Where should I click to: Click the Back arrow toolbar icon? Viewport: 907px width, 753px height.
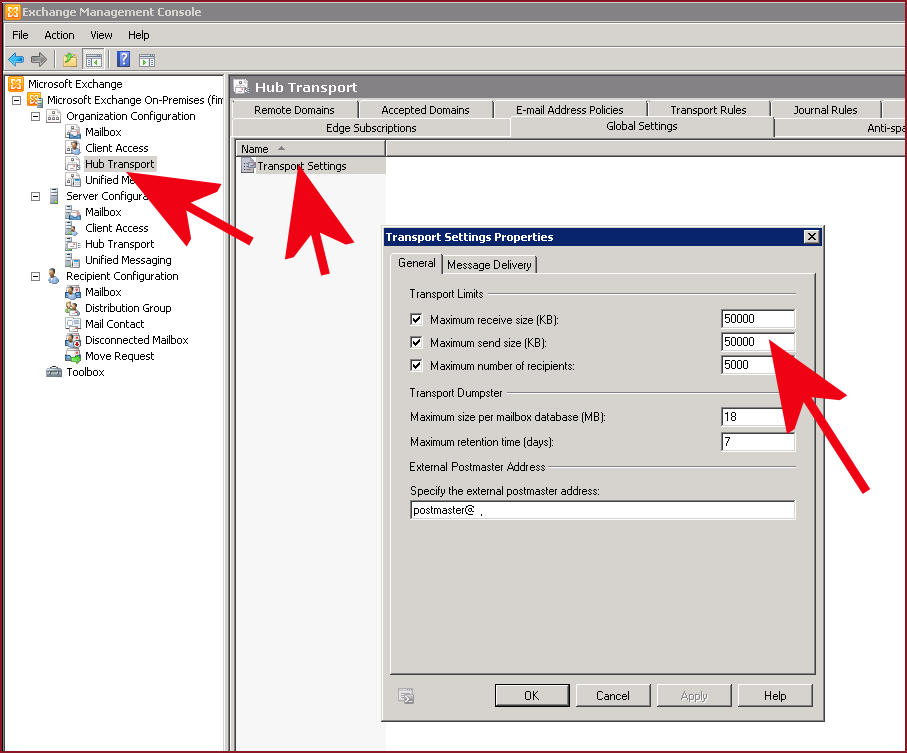(16, 59)
